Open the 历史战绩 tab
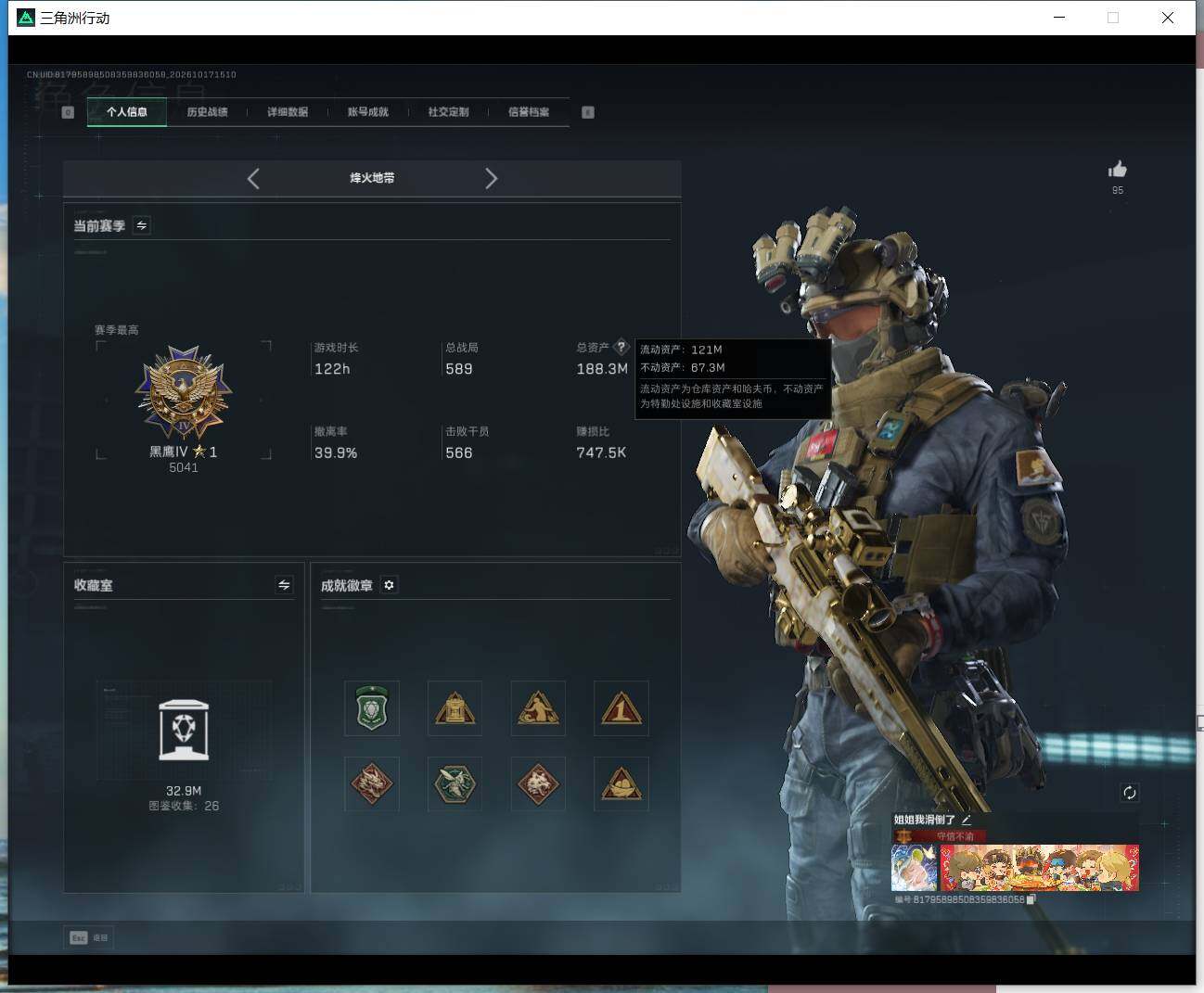 pos(207,112)
